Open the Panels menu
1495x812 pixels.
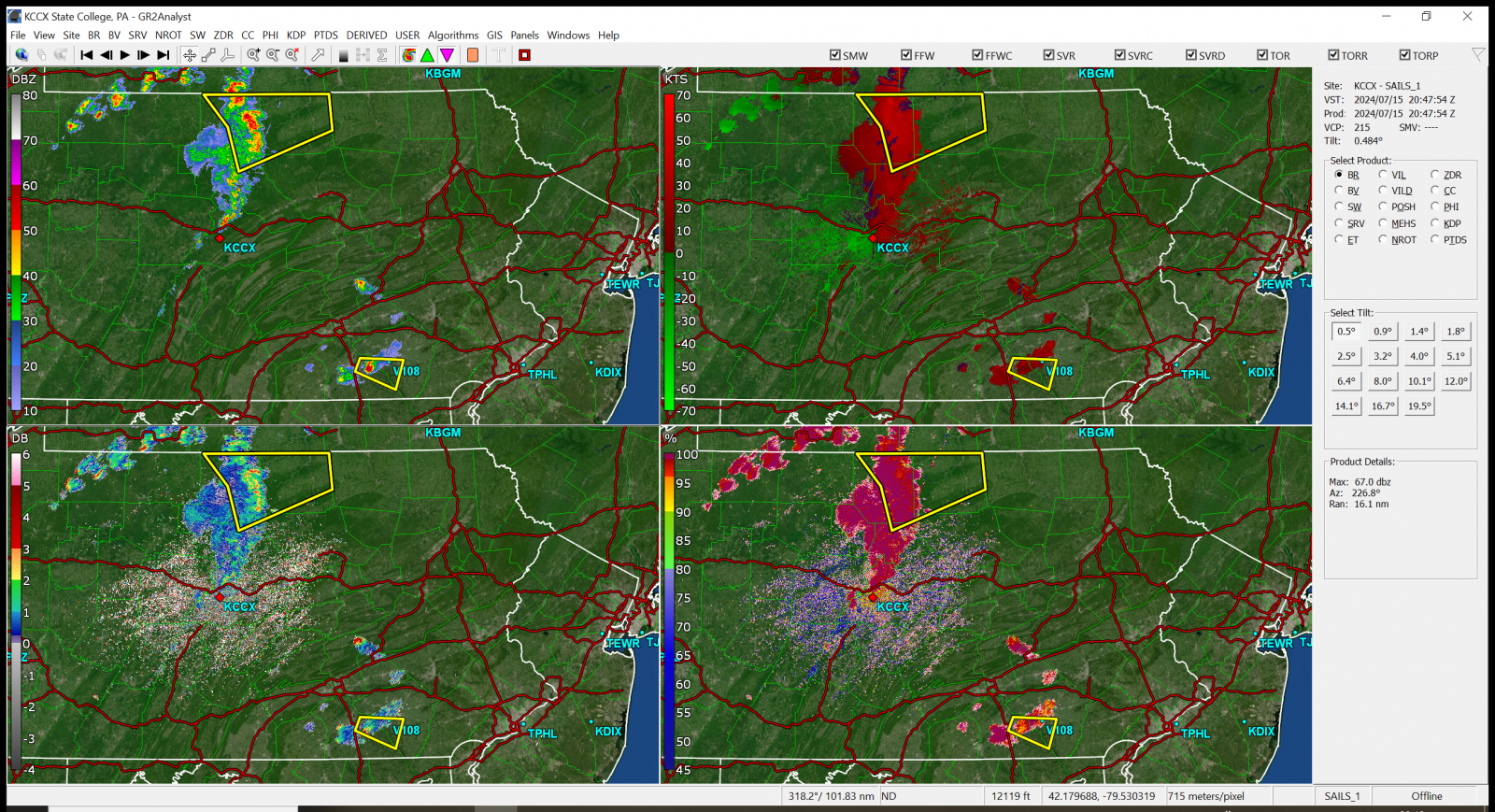(x=524, y=36)
